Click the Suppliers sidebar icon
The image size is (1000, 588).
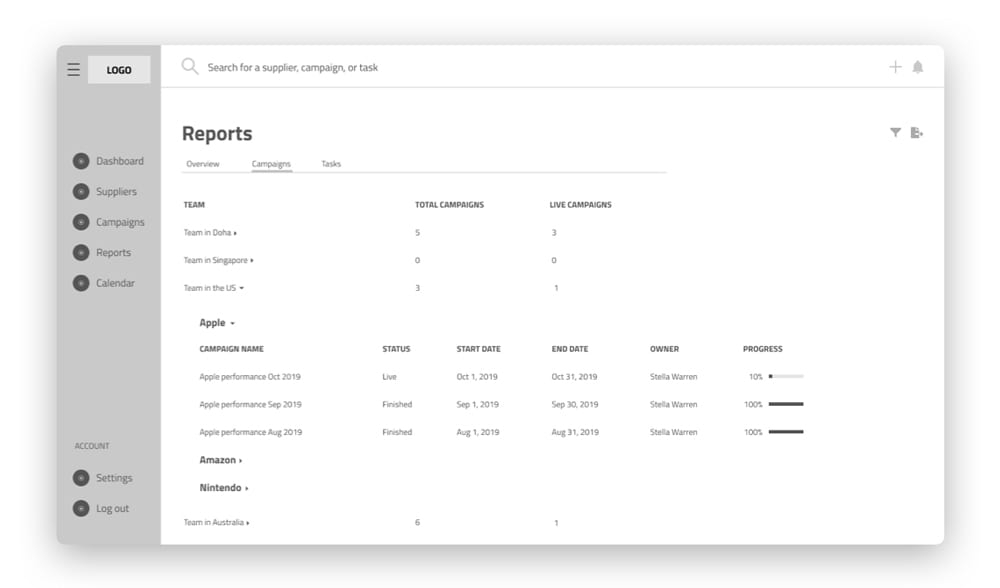(81, 191)
